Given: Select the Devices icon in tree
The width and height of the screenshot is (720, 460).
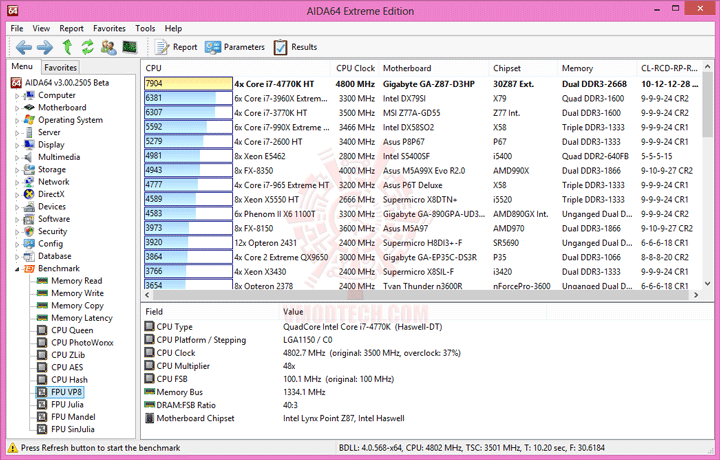Looking at the screenshot, I should [29, 207].
